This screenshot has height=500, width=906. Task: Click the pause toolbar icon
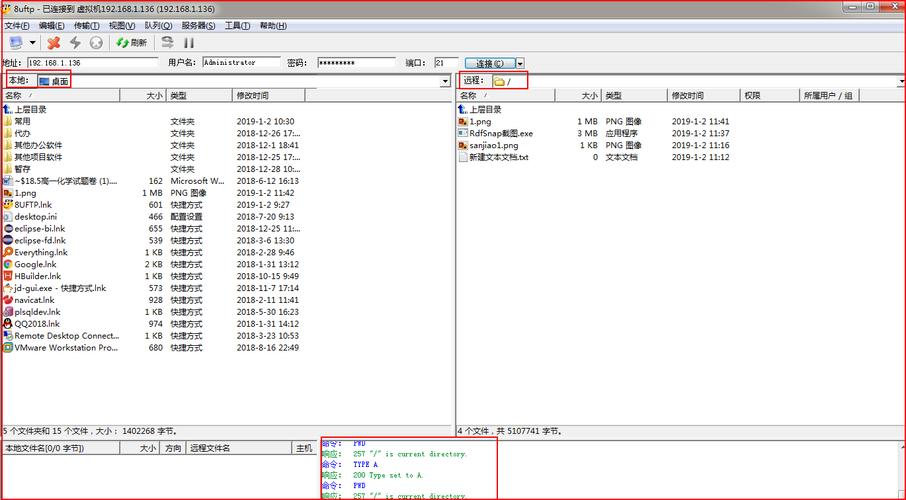(189, 43)
